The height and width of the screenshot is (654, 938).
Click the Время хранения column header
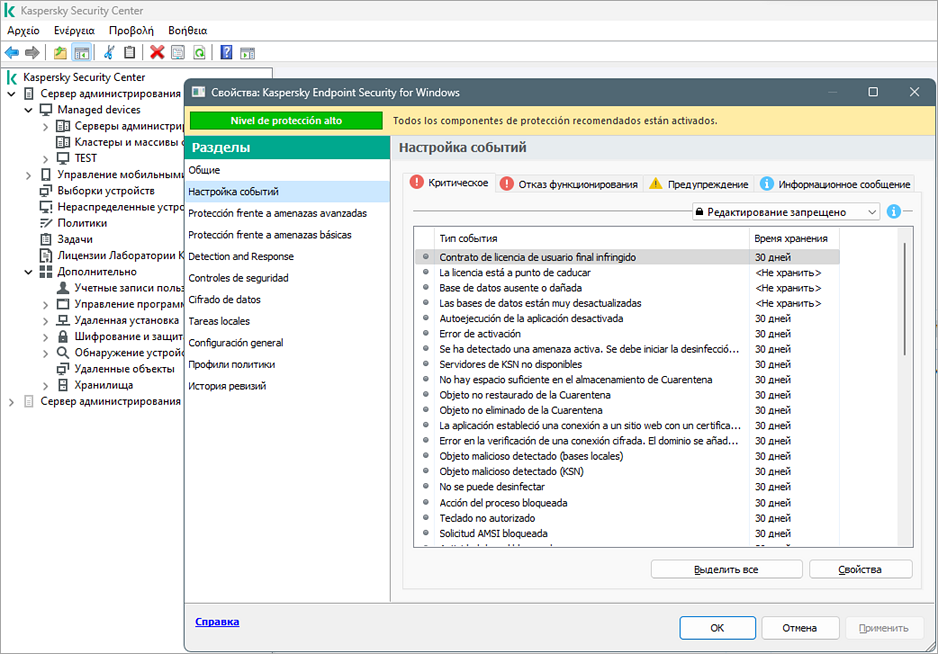[x=794, y=238]
